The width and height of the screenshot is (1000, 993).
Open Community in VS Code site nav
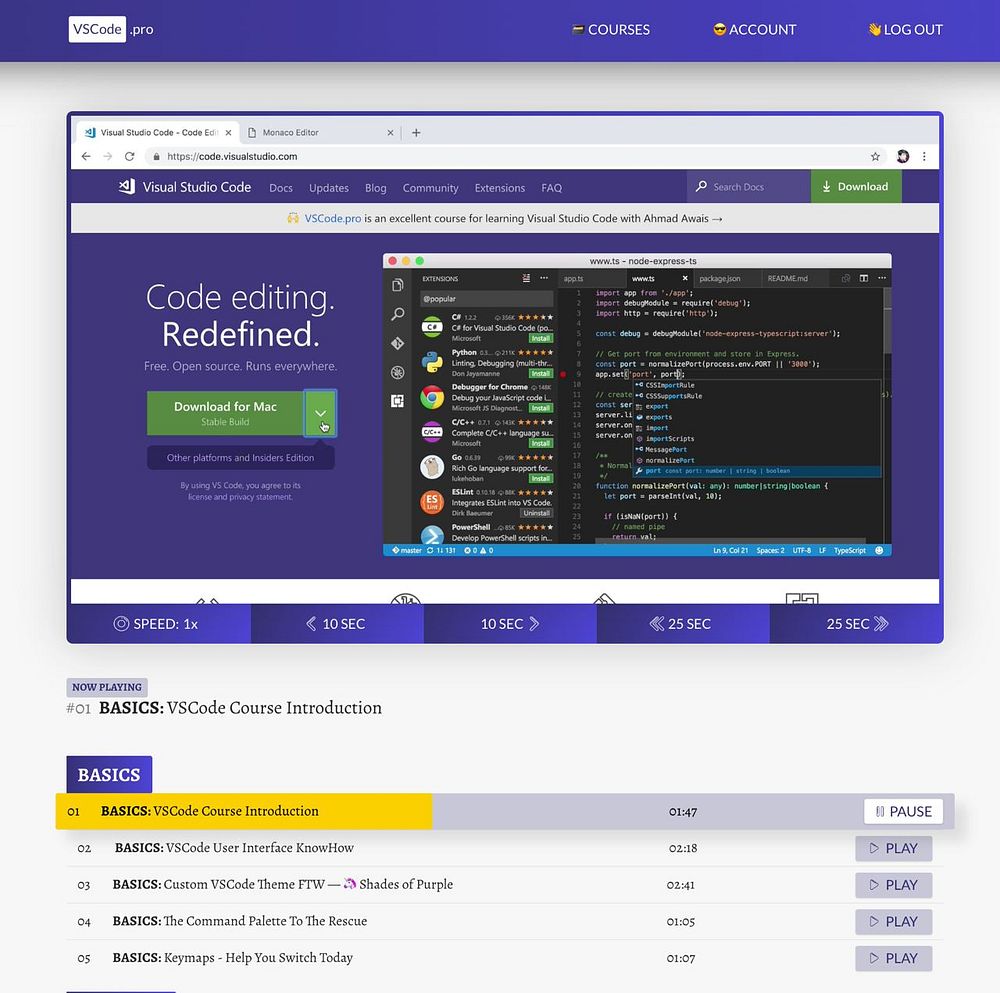pos(430,188)
